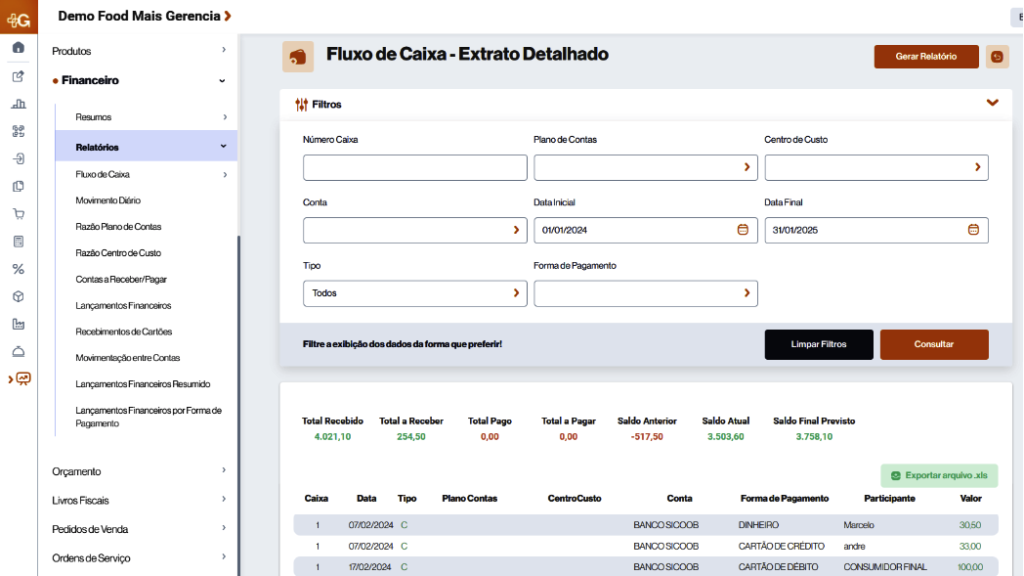The width and height of the screenshot is (1024, 576).
Task: Click the Limpar Filtros button
Action: click(818, 344)
